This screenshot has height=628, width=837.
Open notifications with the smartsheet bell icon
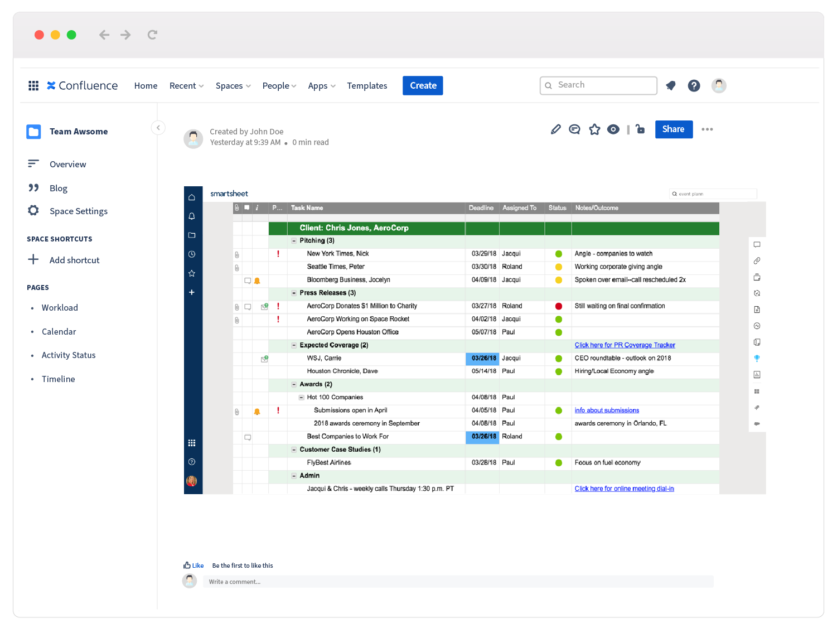(191, 217)
